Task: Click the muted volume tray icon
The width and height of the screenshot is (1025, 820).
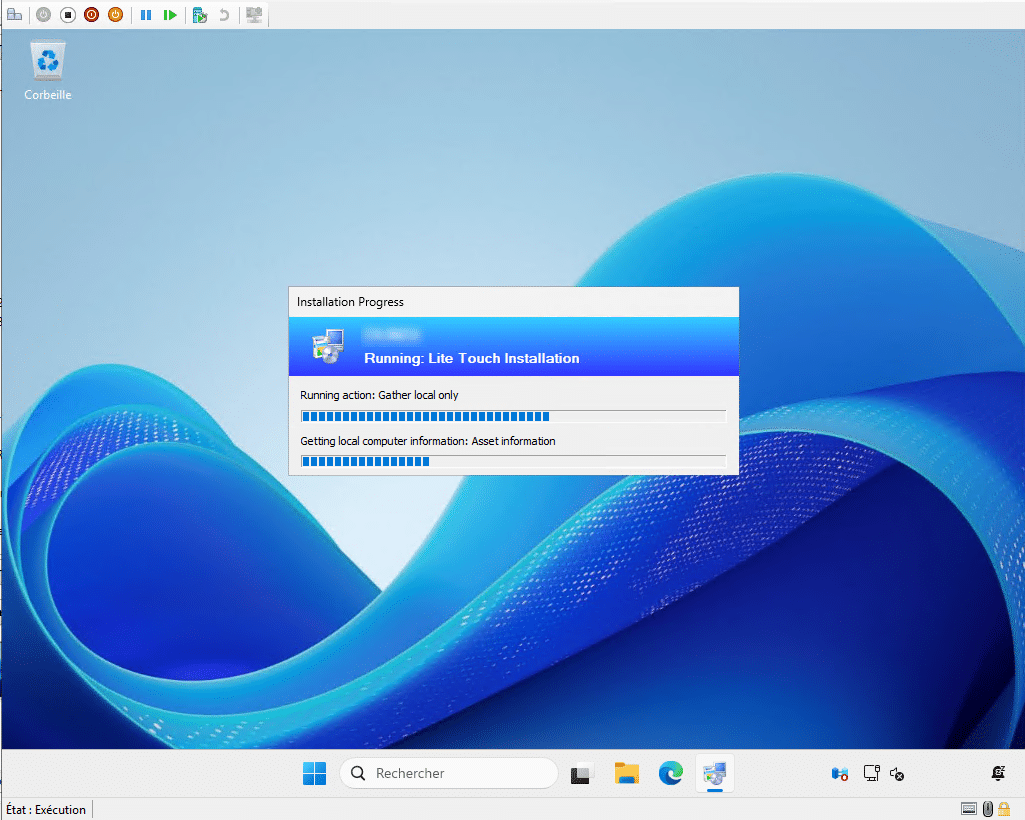Action: pos(897,773)
